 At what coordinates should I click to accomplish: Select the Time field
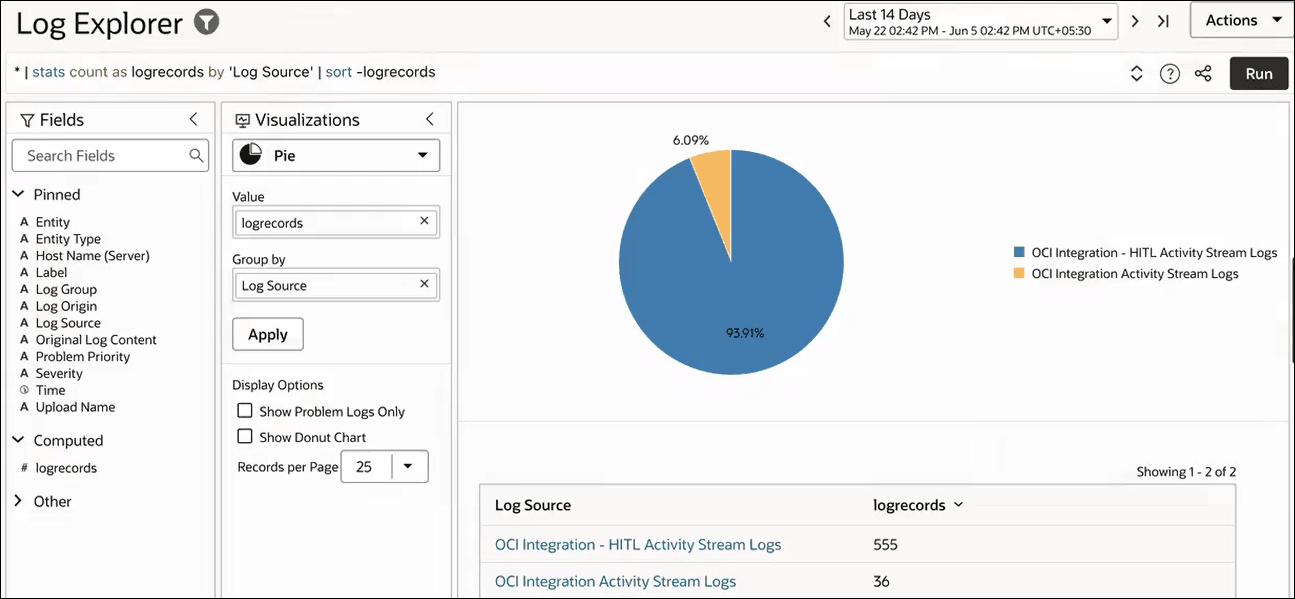(50, 390)
